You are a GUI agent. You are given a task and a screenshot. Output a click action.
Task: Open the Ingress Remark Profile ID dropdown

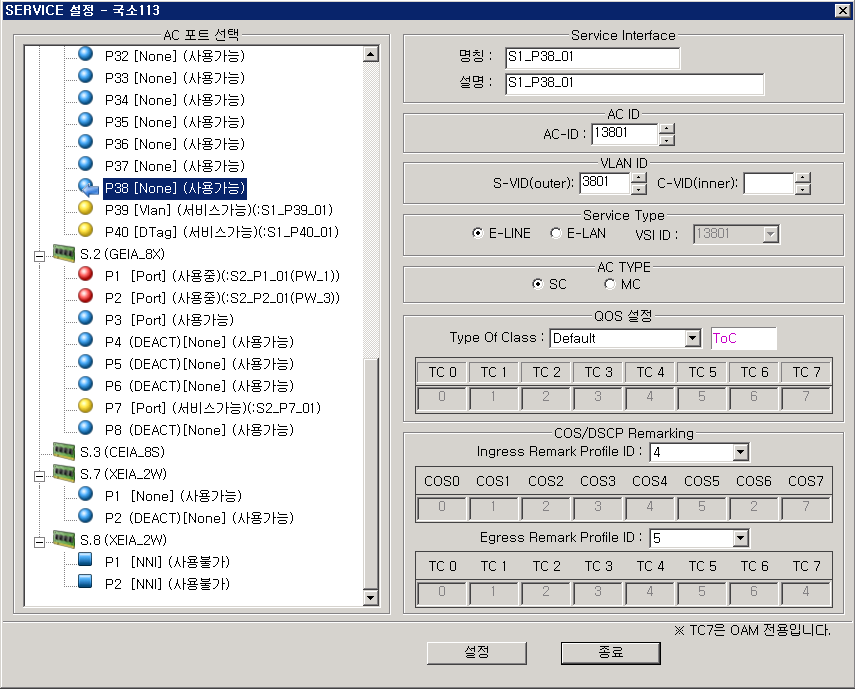(740, 452)
